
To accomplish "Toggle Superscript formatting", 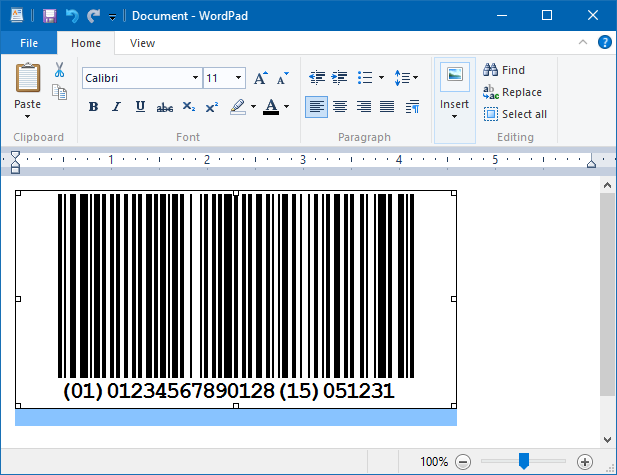I will (212, 107).
